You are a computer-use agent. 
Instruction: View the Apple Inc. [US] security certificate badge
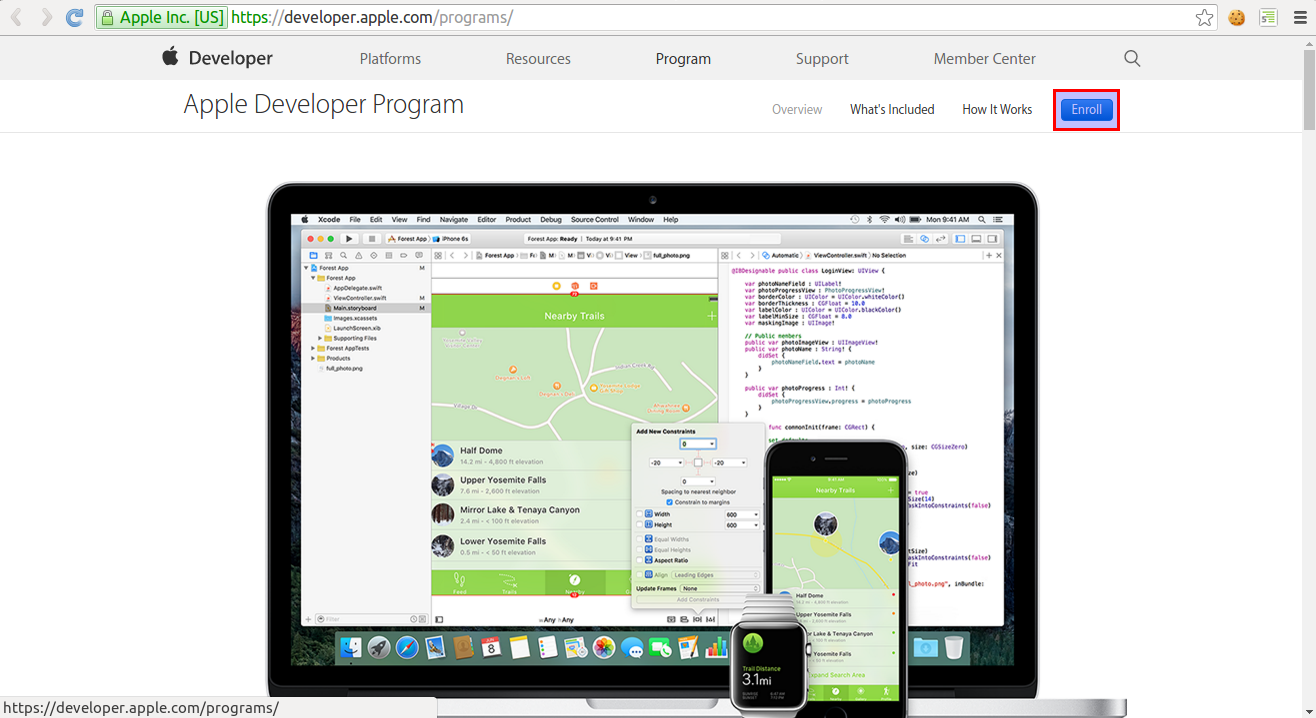click(x=162, y=17)
